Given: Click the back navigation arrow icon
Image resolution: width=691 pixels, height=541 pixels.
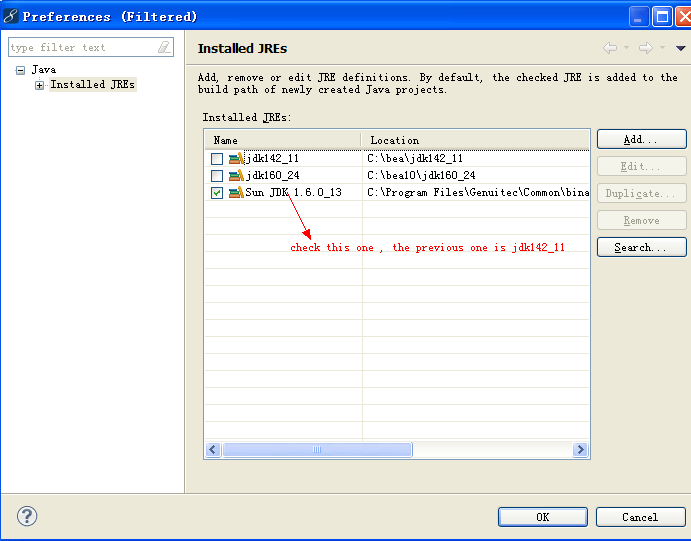Looking at the screenshot, I should [610, 48].
